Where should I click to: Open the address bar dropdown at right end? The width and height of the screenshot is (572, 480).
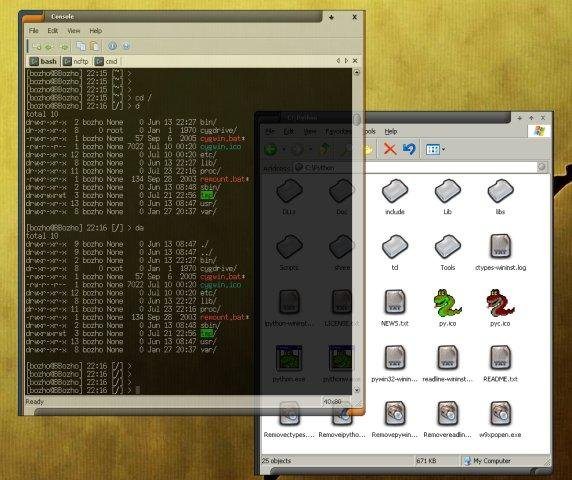(542, 167)
